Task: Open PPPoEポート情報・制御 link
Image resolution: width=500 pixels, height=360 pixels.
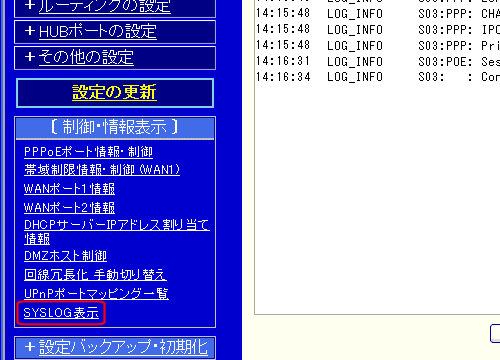Action: 88,152
